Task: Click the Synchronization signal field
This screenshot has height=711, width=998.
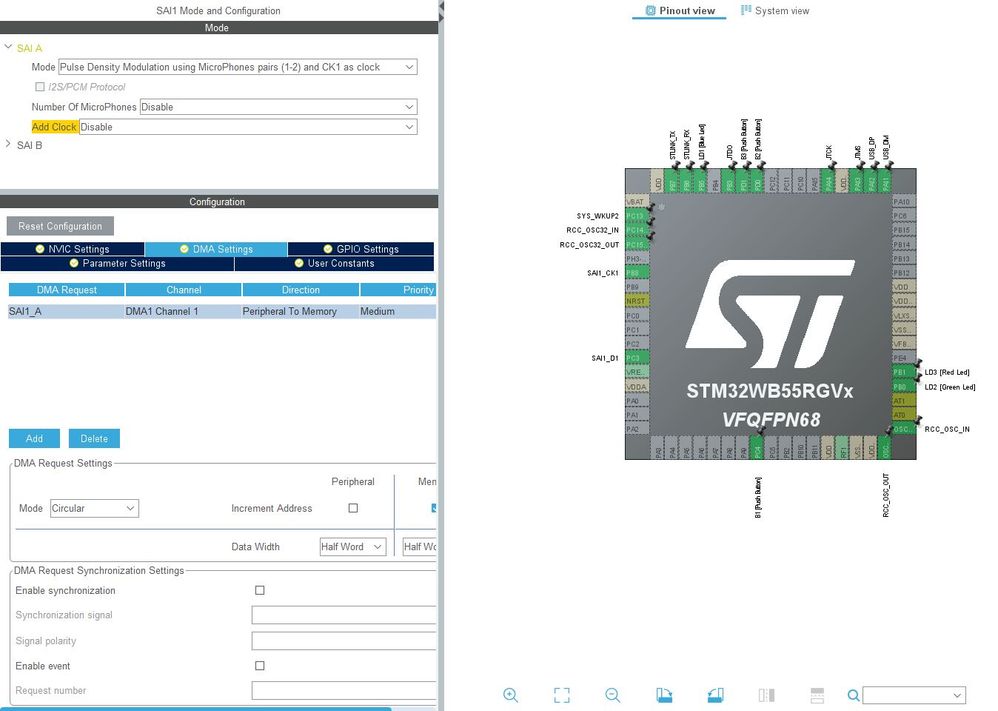Action: coord(344,615)
